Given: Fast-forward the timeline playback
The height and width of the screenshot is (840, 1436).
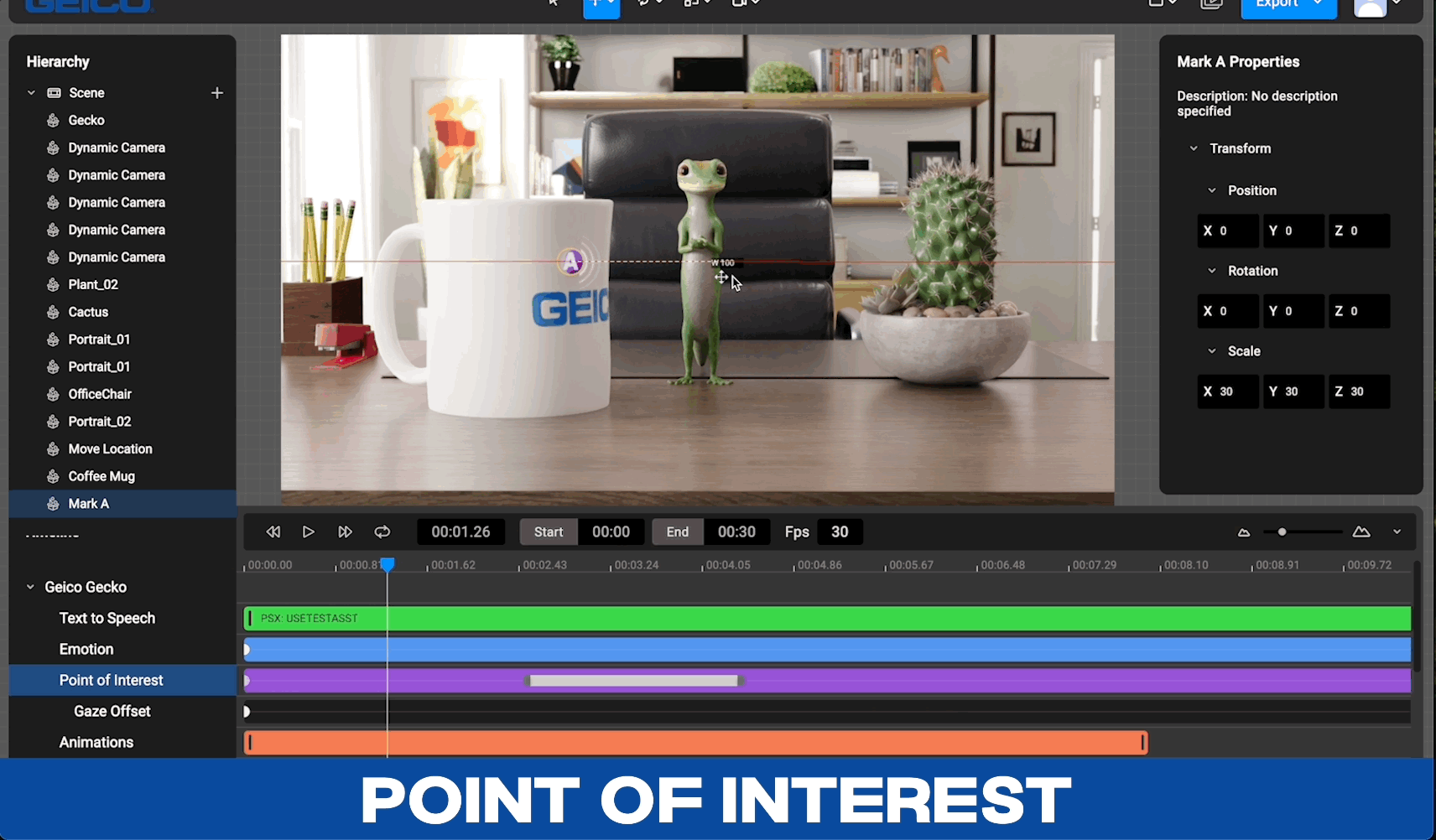Looking at the screenshot, I should 345,532.
